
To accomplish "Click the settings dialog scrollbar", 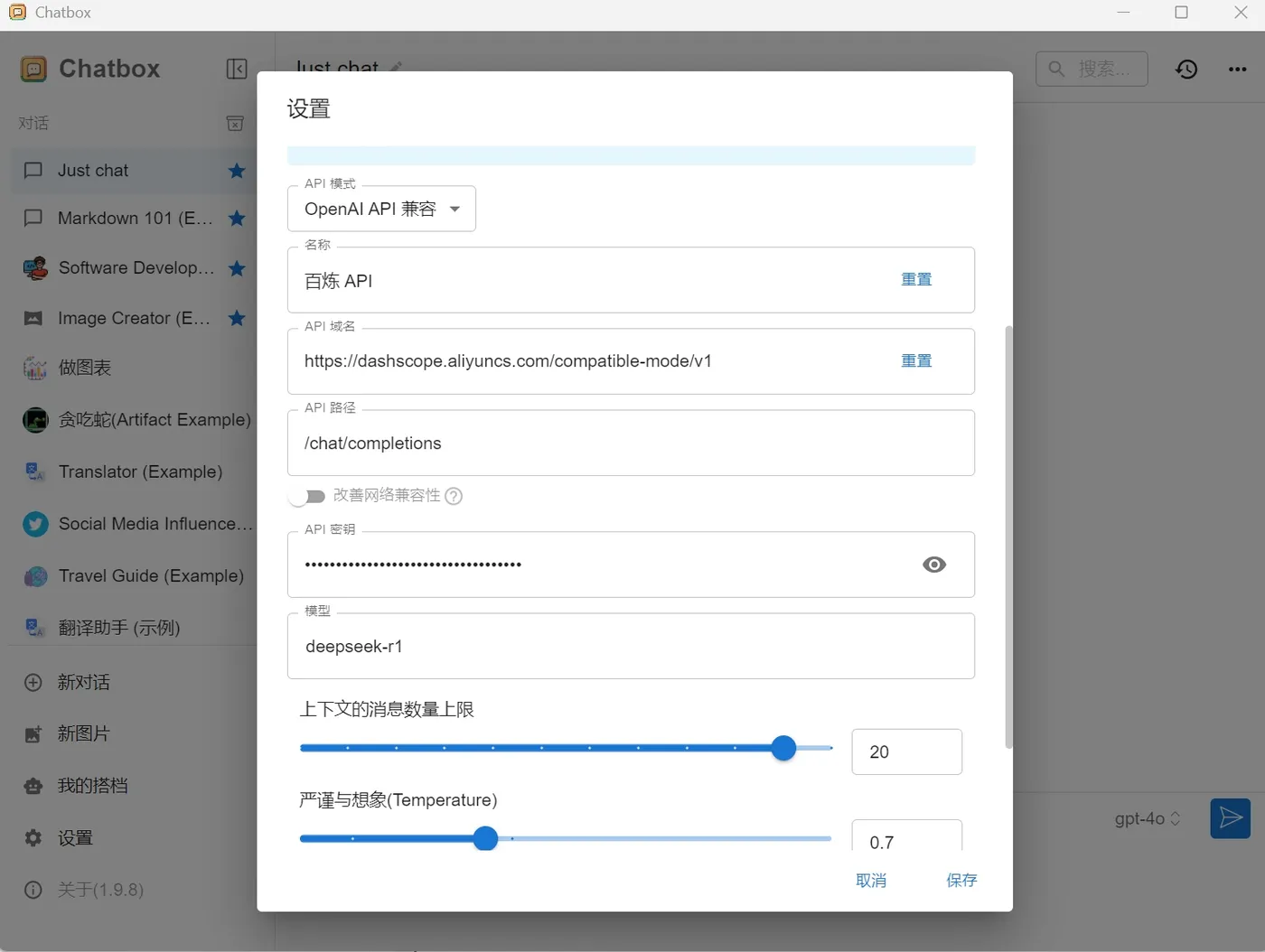I will point(1008,537).
